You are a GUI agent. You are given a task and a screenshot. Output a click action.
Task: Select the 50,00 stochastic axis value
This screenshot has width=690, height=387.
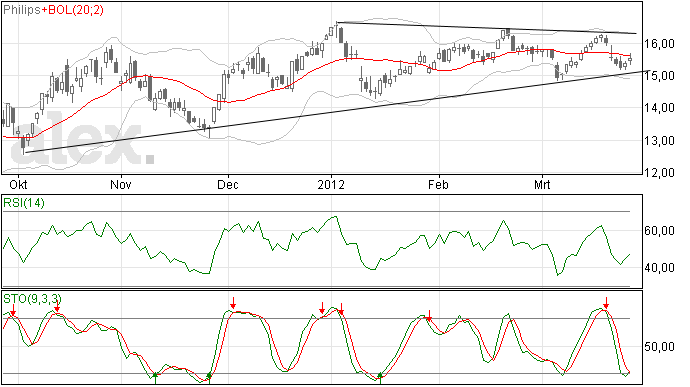pyautogui.click(x=659, y=347)
